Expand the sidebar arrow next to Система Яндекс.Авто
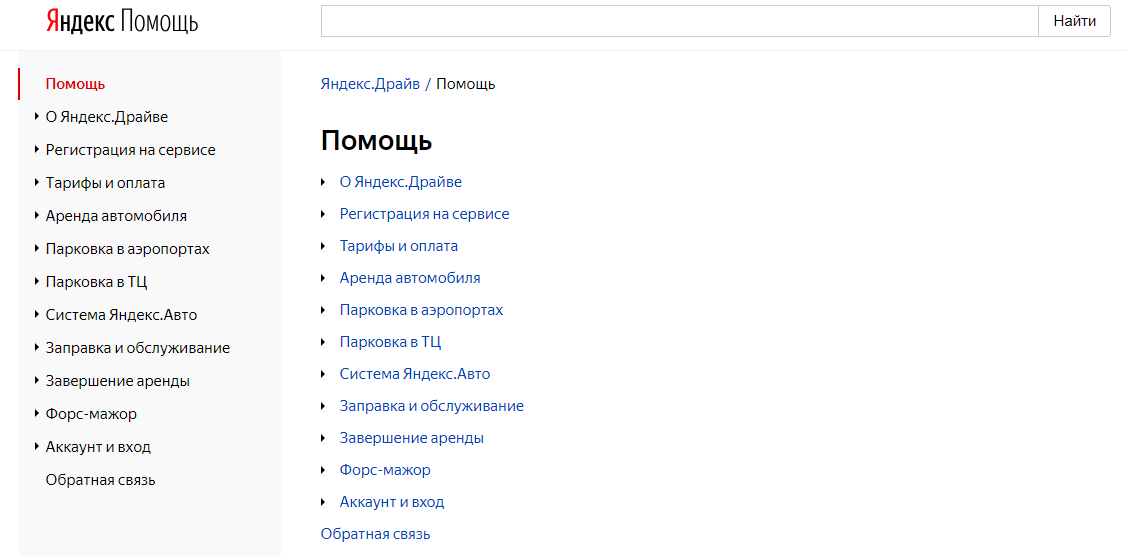Viewport: 1127px width, 556px height. [37, 315]
